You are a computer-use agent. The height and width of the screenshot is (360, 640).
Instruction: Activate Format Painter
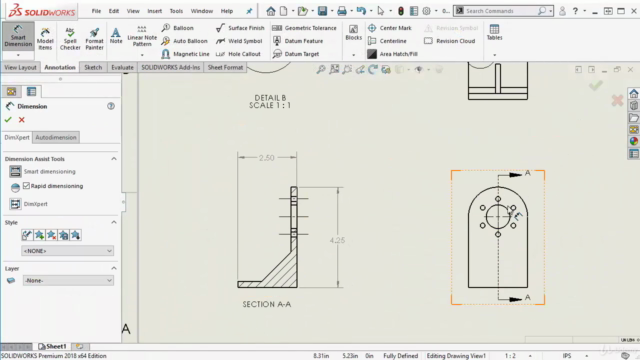point(94,38)
